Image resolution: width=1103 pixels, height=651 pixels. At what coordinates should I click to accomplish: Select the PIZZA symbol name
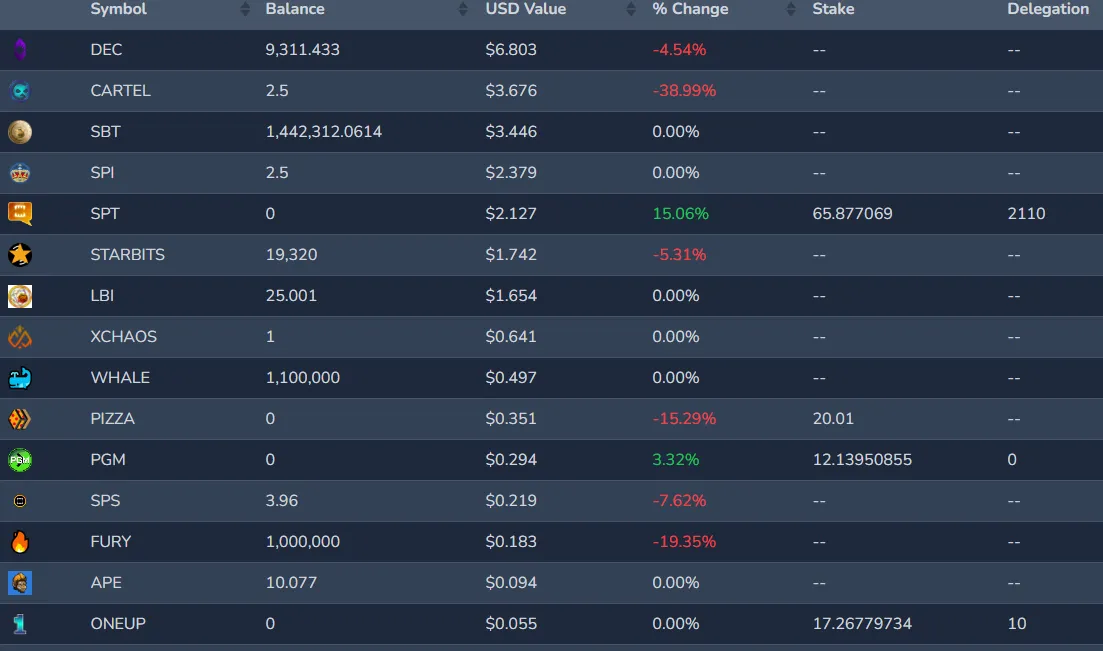coord(113,419)
